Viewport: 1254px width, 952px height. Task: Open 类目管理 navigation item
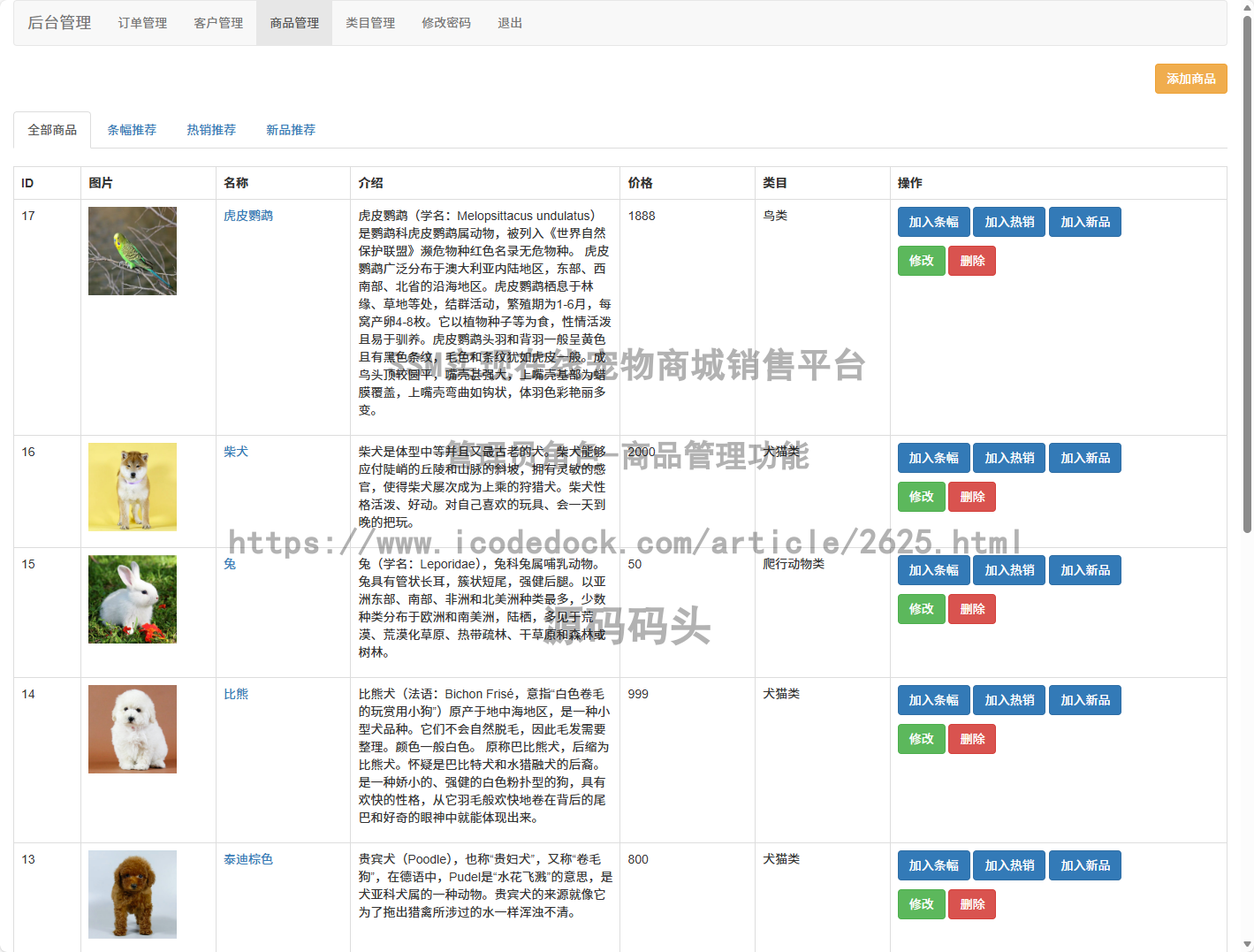(370, 23)
